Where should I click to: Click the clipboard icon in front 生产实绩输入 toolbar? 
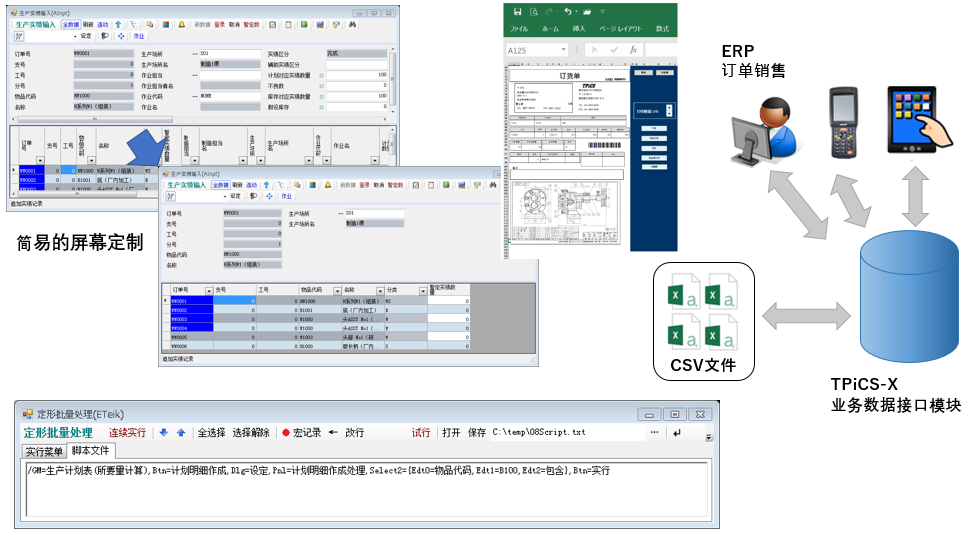(431, 185)
